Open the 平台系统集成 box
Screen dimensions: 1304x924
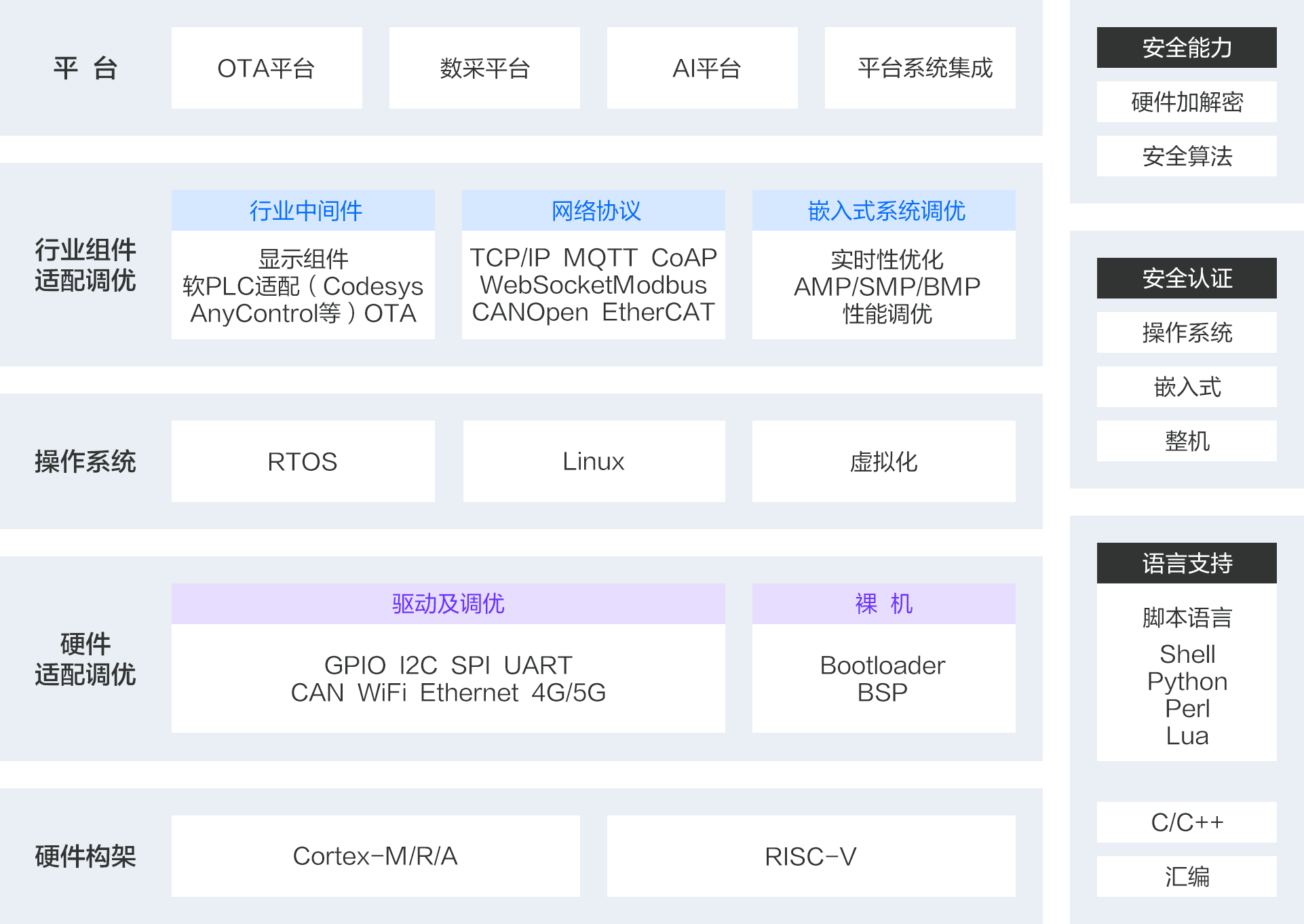click(920, 68)
